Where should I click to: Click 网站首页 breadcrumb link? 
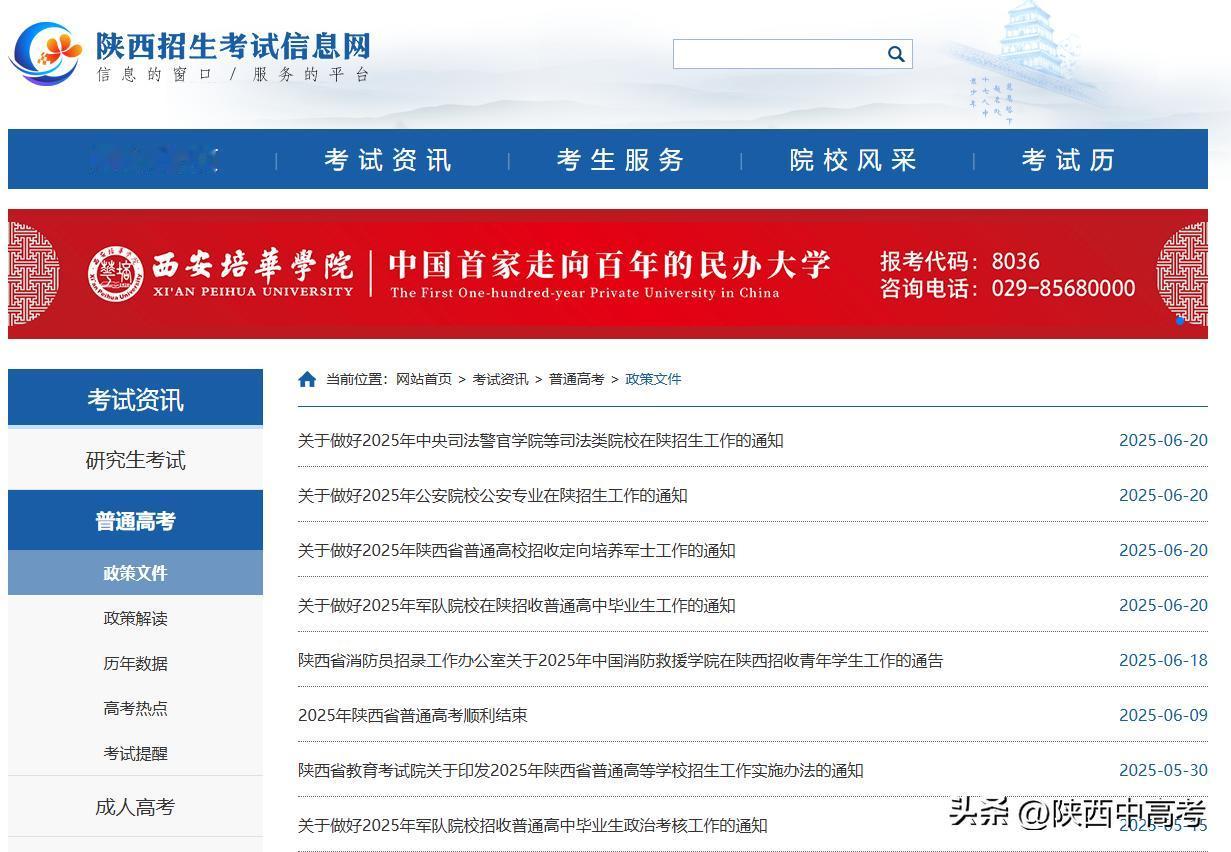pos(424,379)
